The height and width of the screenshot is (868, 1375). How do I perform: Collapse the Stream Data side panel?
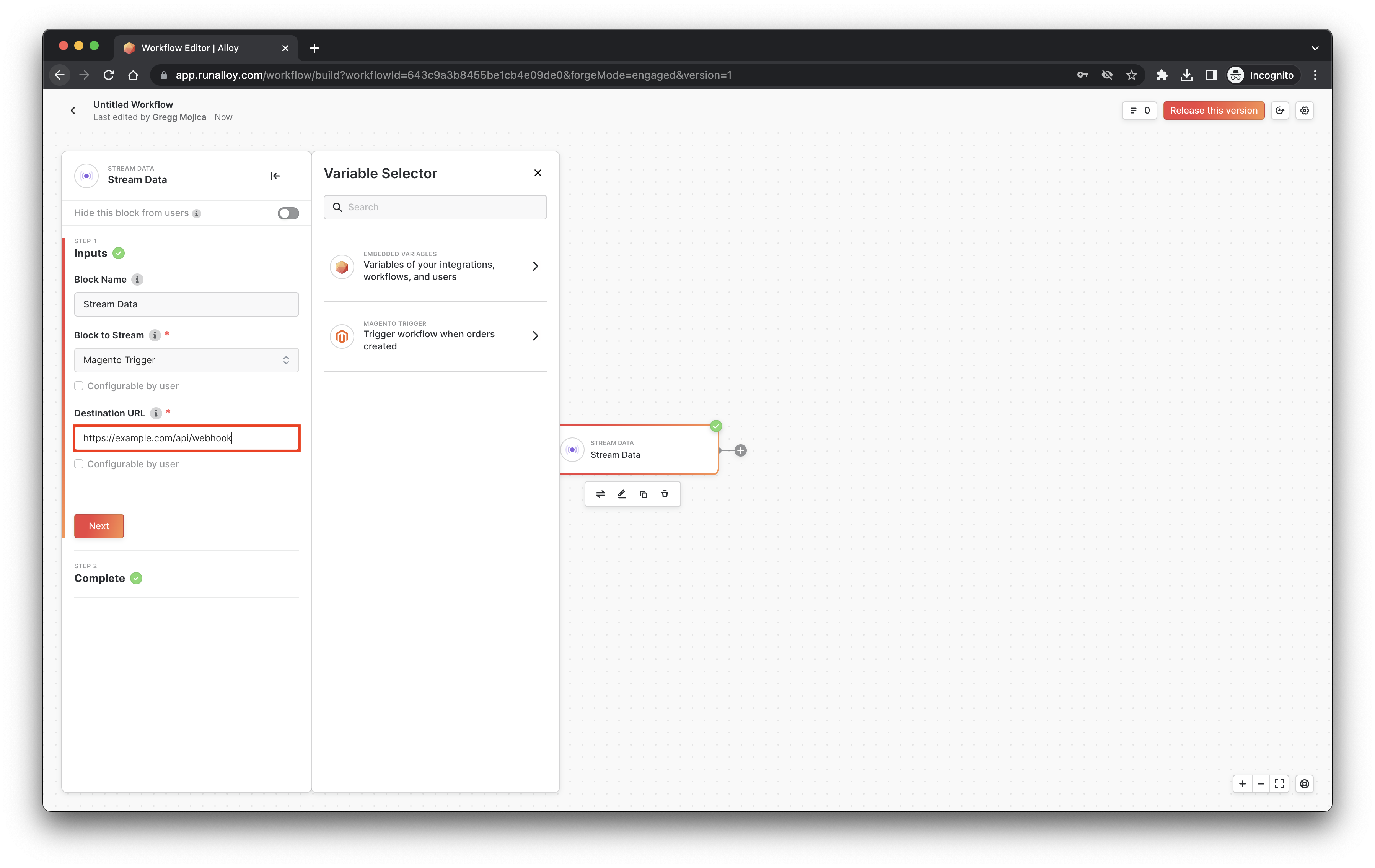coord(275,176)
